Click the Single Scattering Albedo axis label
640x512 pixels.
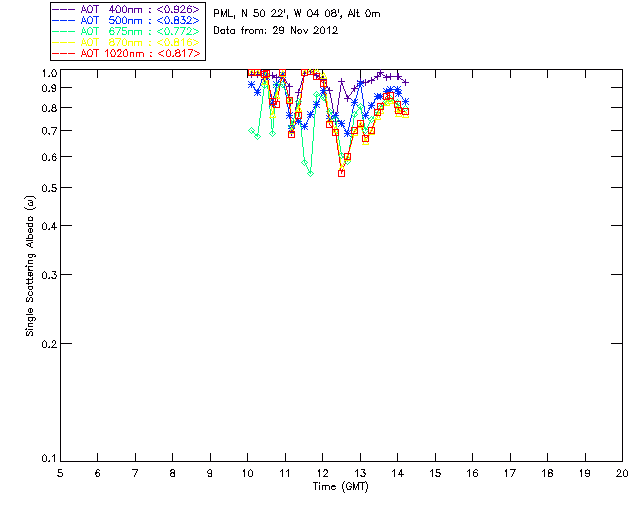tap(30, 266)
